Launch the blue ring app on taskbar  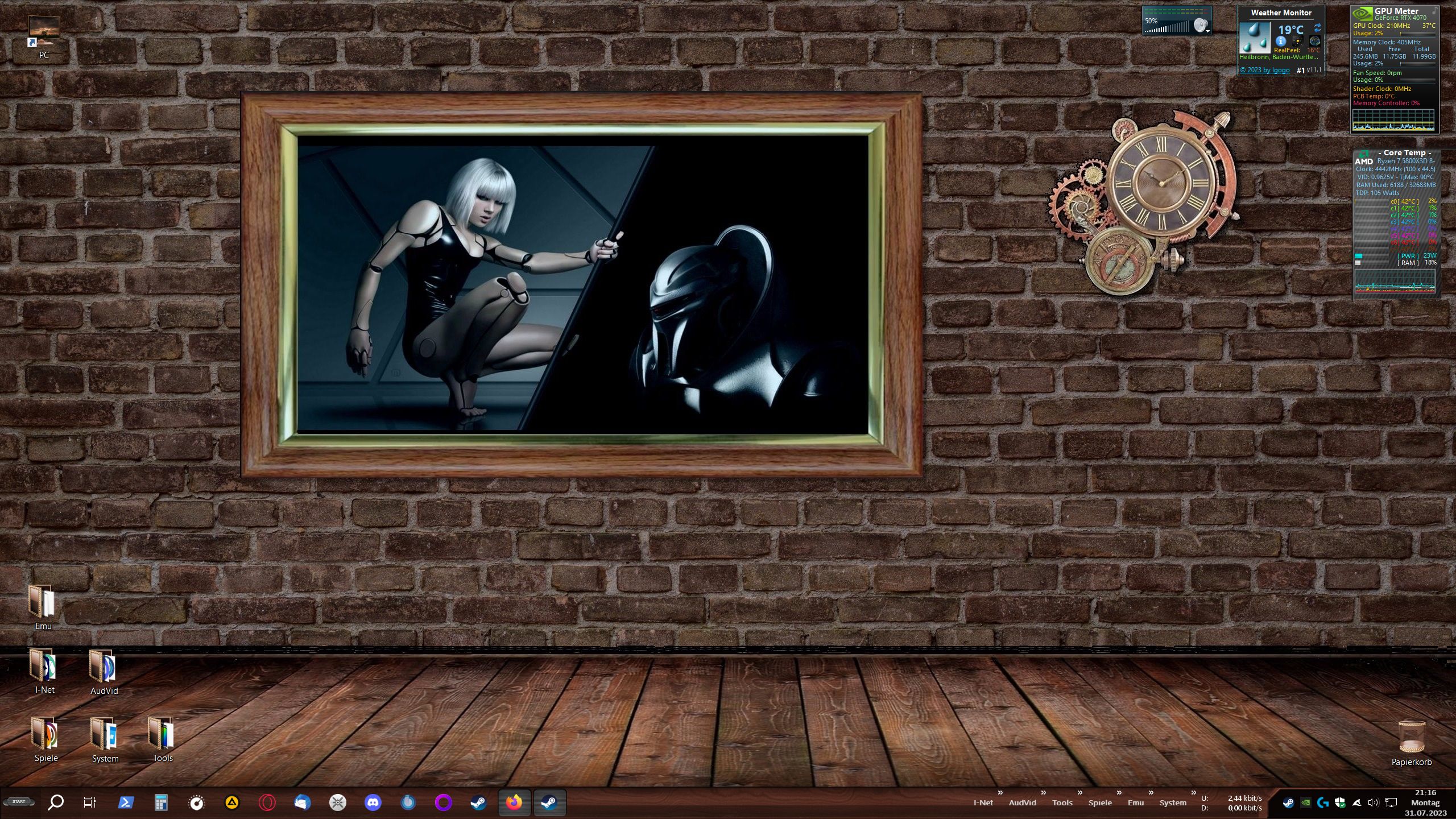tap(408, 803)
